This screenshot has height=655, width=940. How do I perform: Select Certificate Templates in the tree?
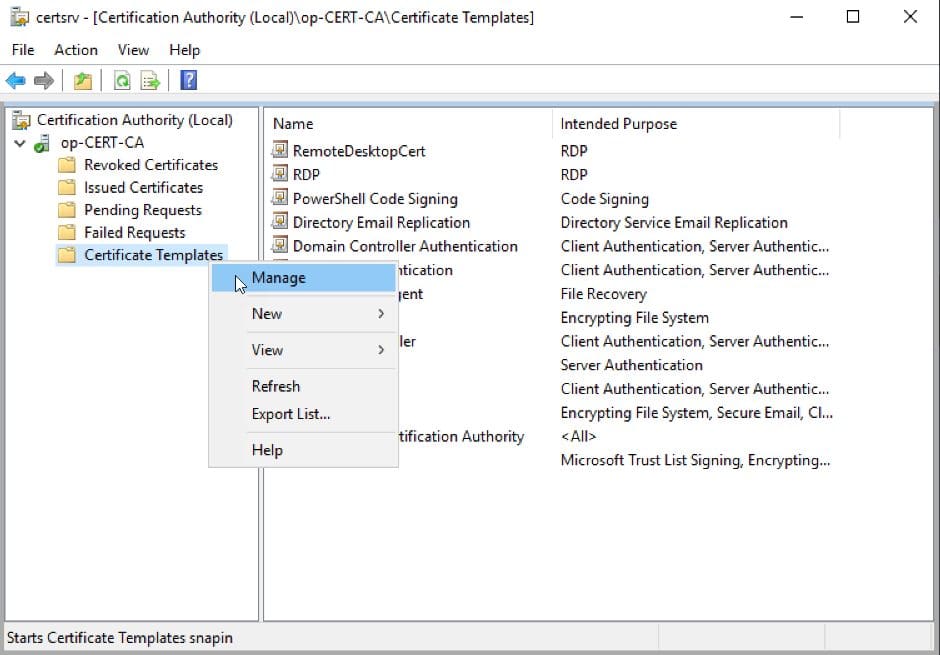coord(153,255)
